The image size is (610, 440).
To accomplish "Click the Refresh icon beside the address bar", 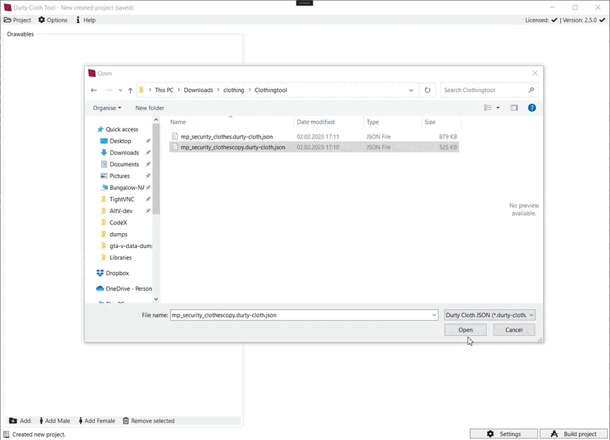I will 428,90.
